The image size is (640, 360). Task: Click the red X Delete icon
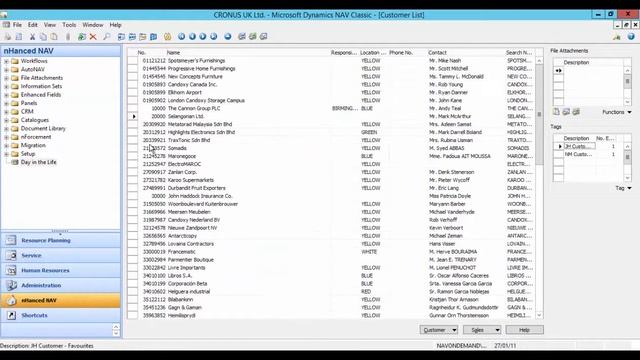tap(93, 37)
